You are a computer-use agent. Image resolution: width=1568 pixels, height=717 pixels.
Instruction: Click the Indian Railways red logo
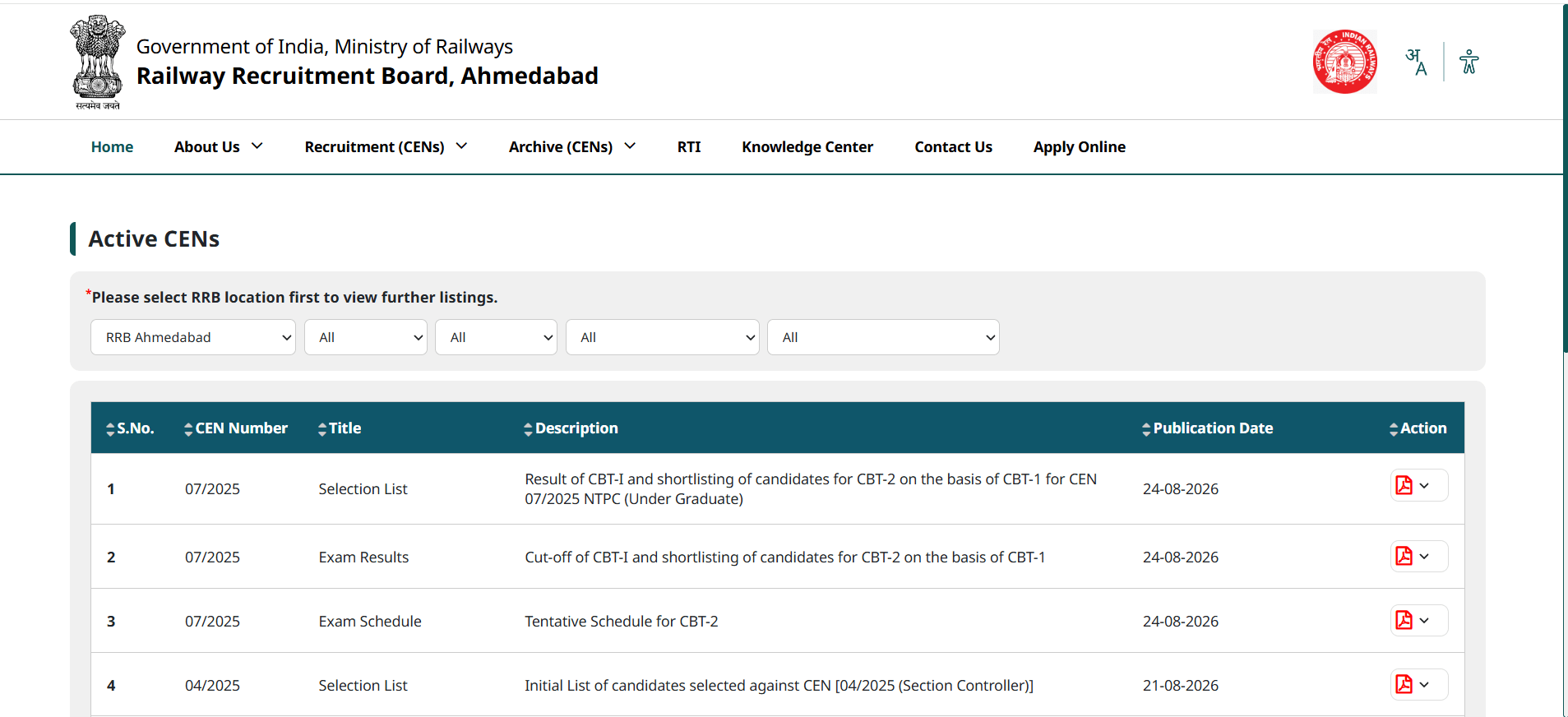[1344, 62]
